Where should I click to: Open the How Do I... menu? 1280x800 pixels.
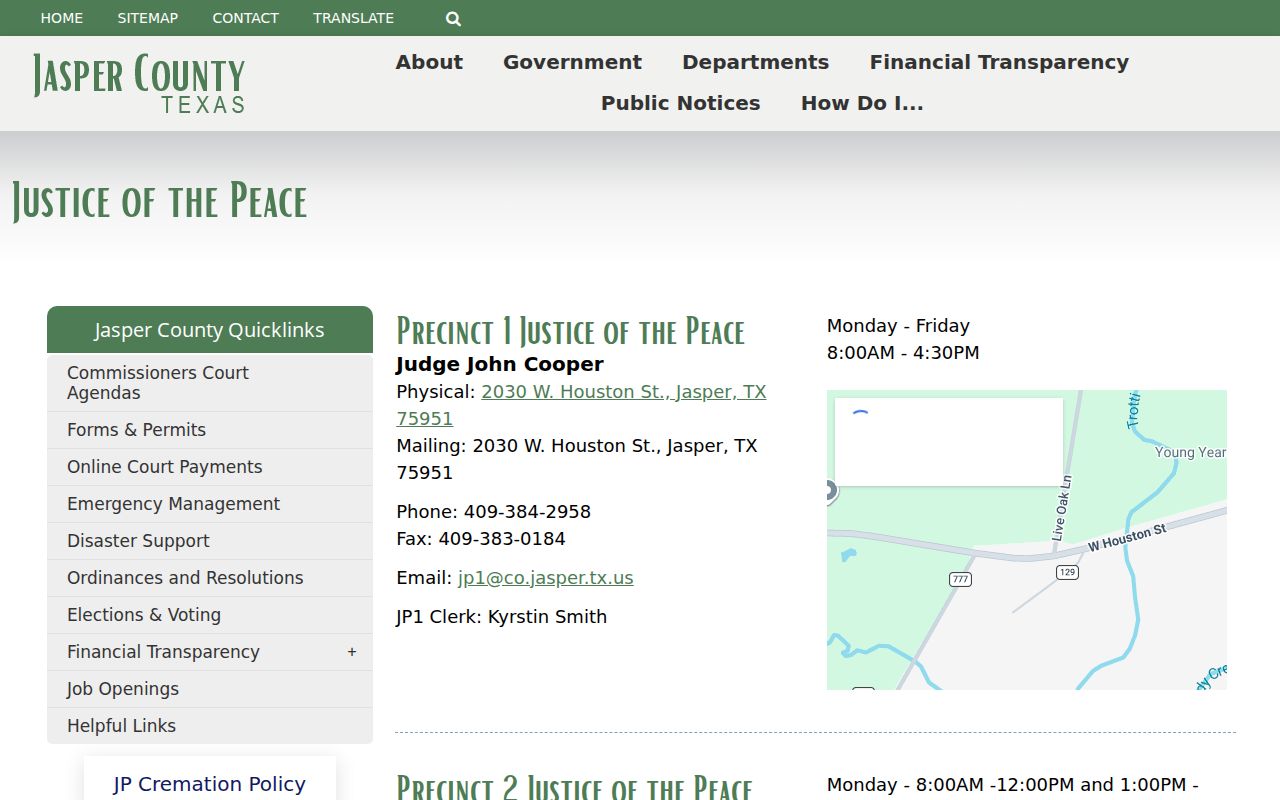pos(862,103)
